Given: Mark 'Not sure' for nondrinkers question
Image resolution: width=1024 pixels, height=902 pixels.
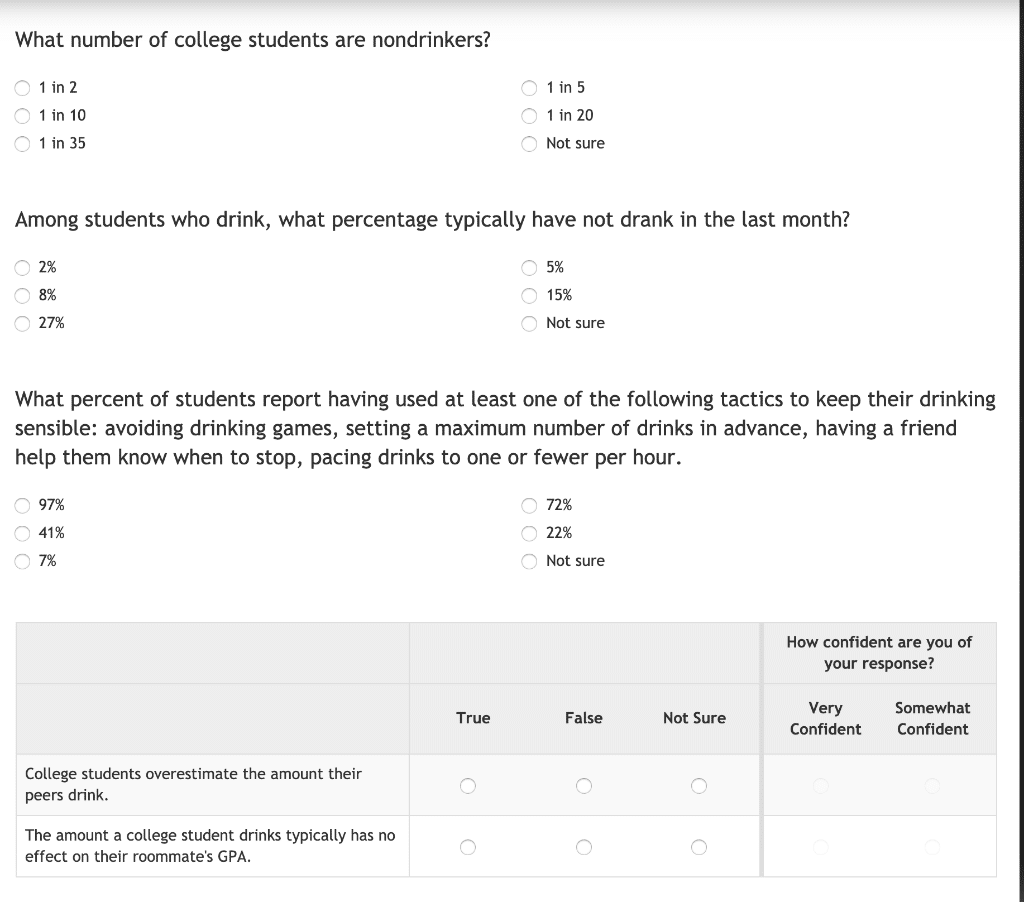Looking at the screenshot, I should 529,144.
